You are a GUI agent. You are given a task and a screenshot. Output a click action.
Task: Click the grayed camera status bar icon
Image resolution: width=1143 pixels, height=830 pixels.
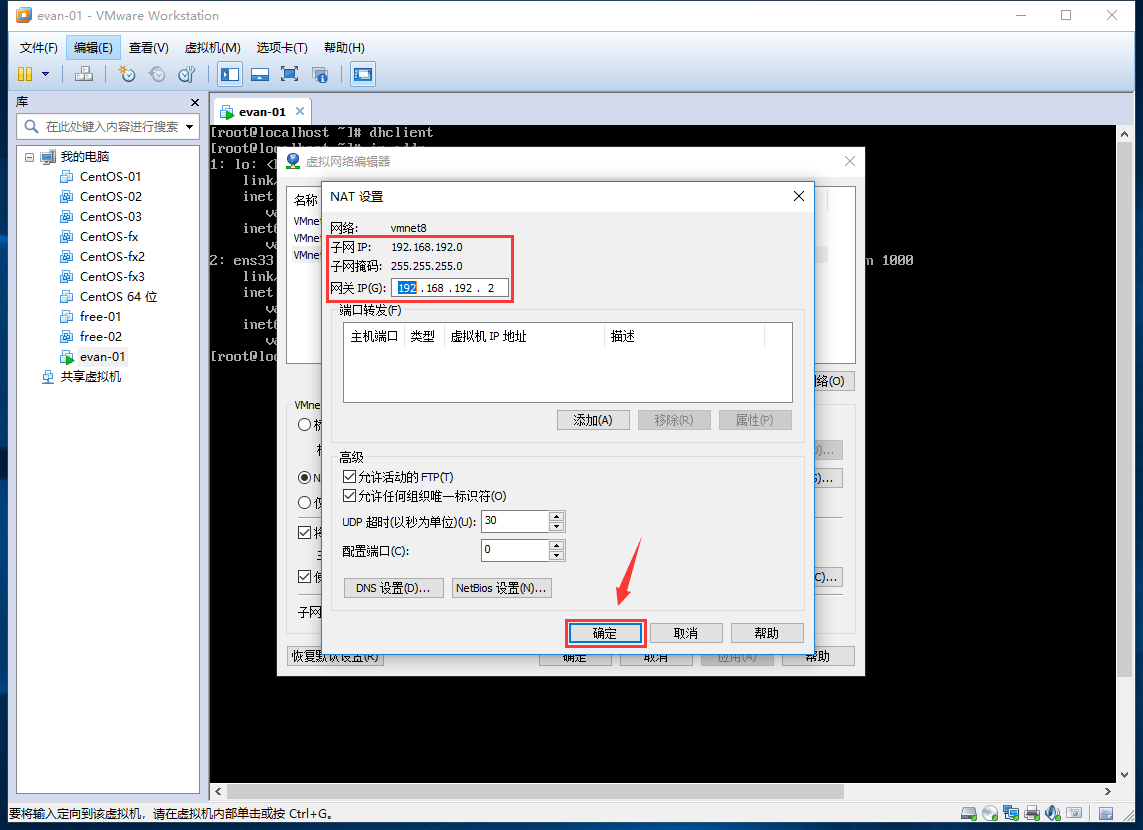[x=1074, y=813]
